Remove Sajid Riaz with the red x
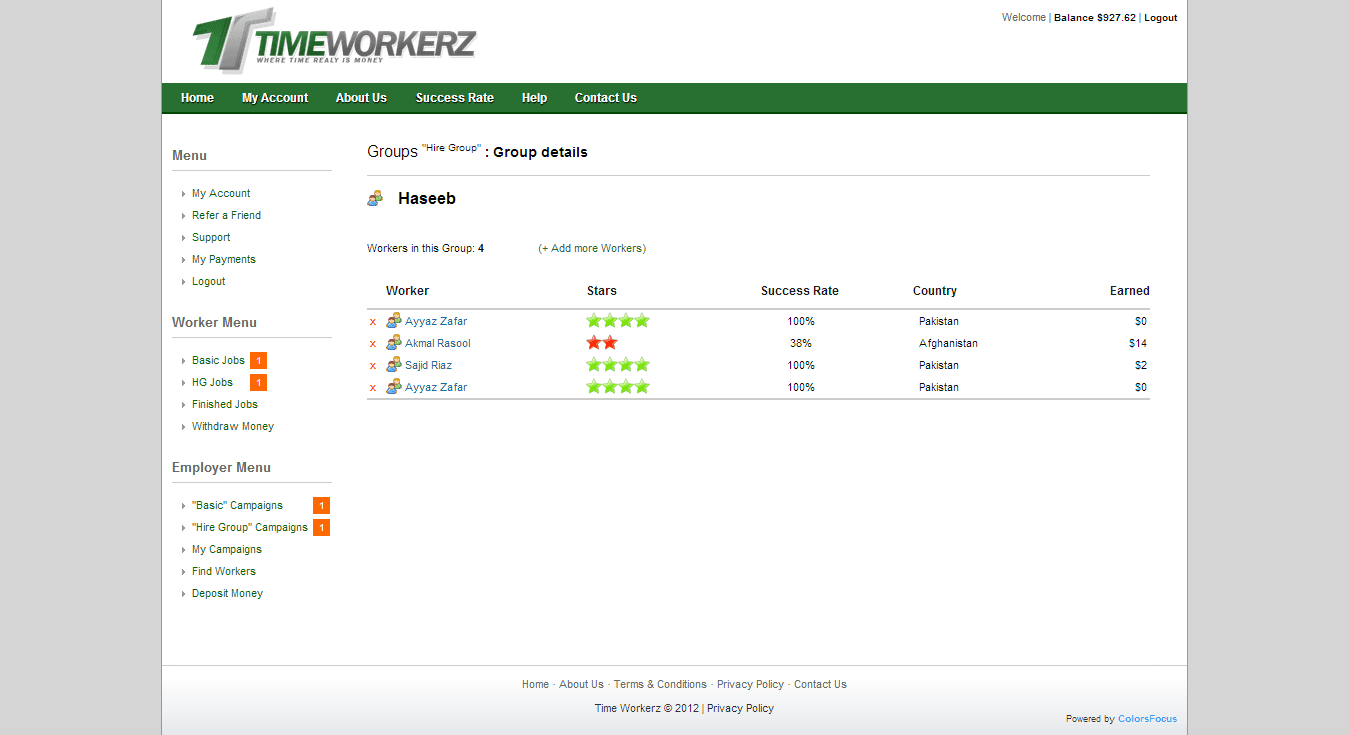Viewport: 1349px width, 735px height. click(x=373, y=366)
